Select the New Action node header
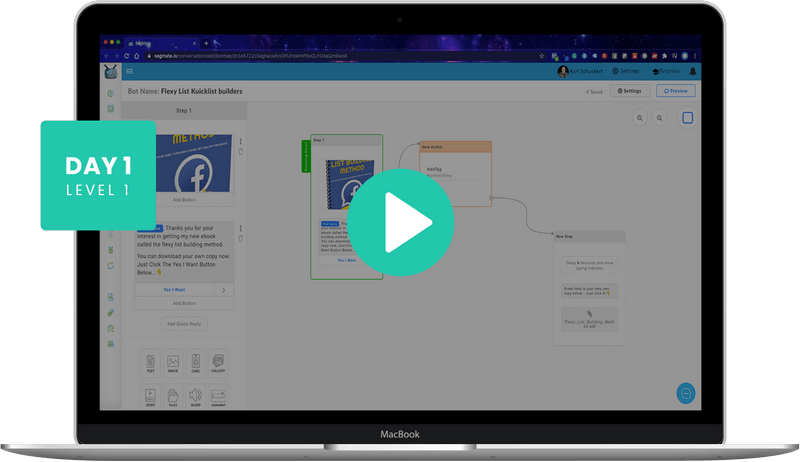This screenshot has height=462, width=800. point(455,147)
